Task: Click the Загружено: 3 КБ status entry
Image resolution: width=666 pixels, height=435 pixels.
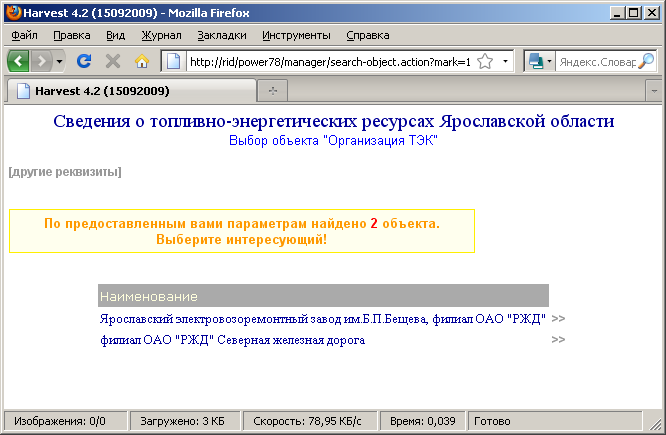Action: point(185,421)
